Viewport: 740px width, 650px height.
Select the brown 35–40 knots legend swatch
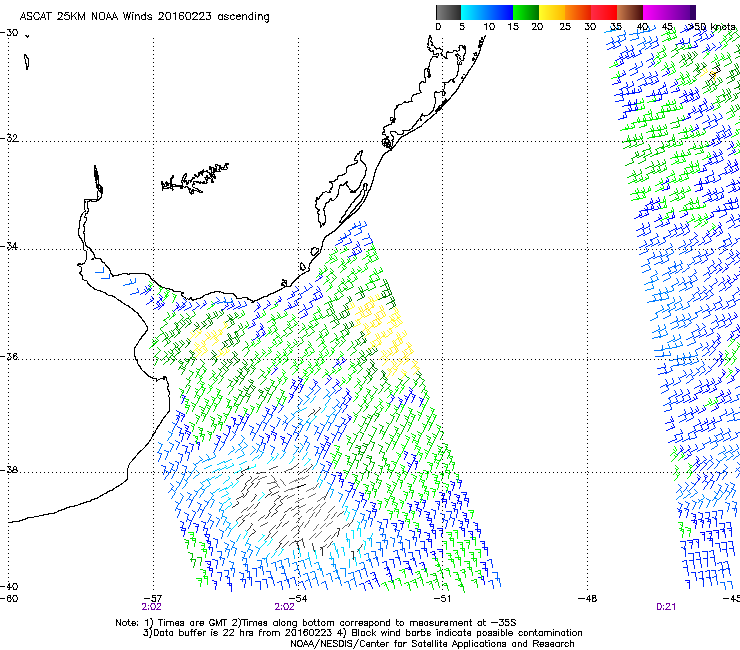coord(630,12)
